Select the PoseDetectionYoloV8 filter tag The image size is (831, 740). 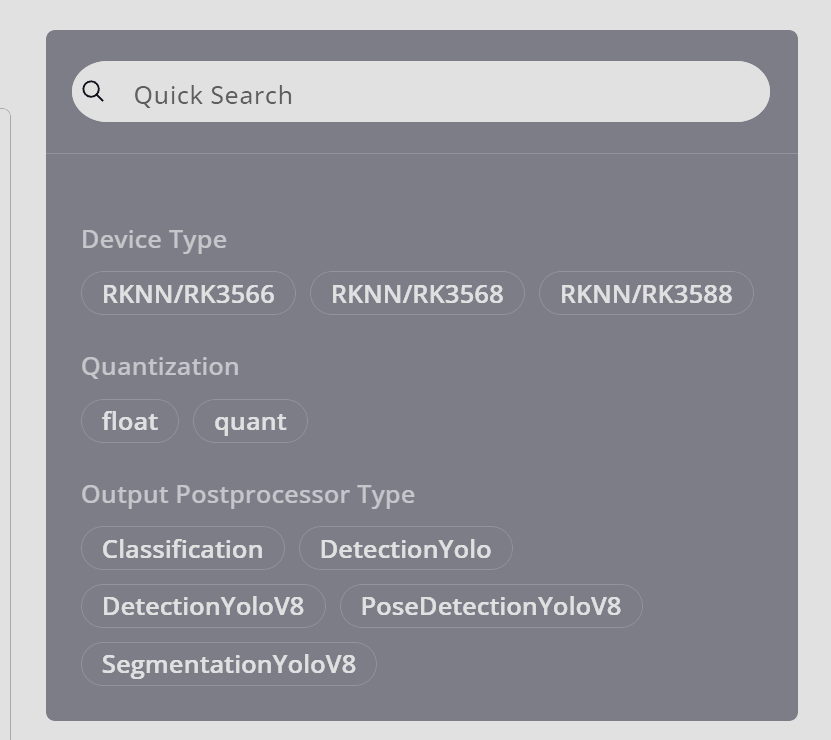(x=491, y=606)
